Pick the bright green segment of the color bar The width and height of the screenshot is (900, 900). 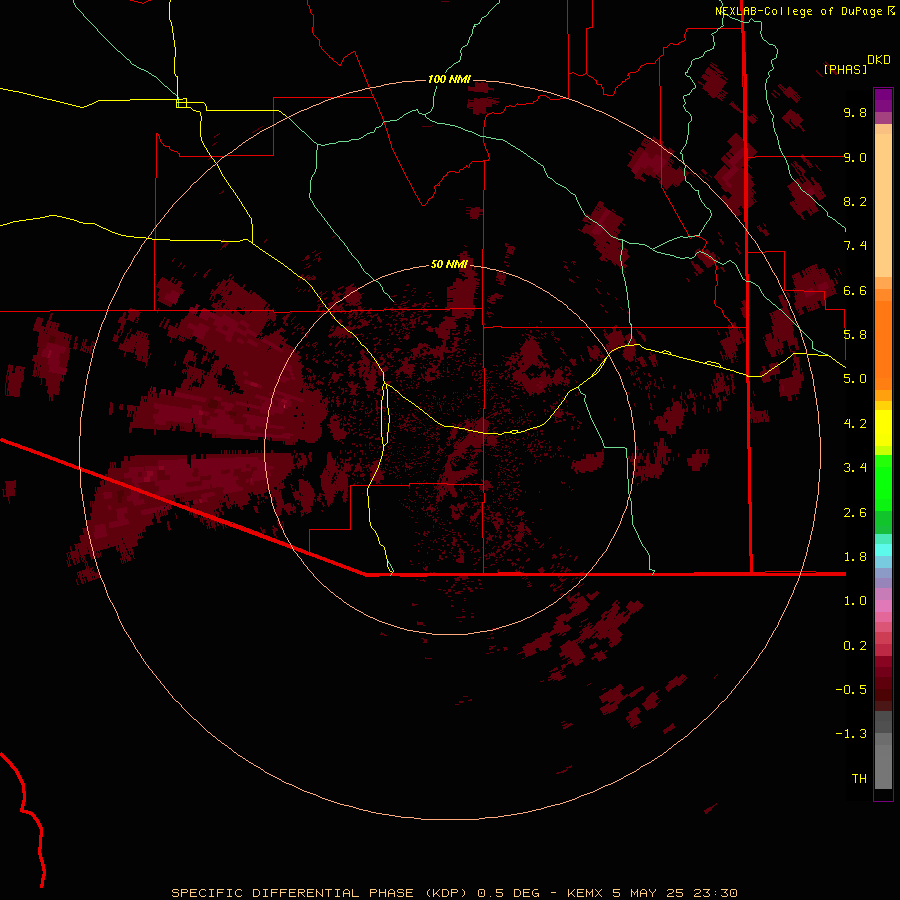tap(883, 483)
